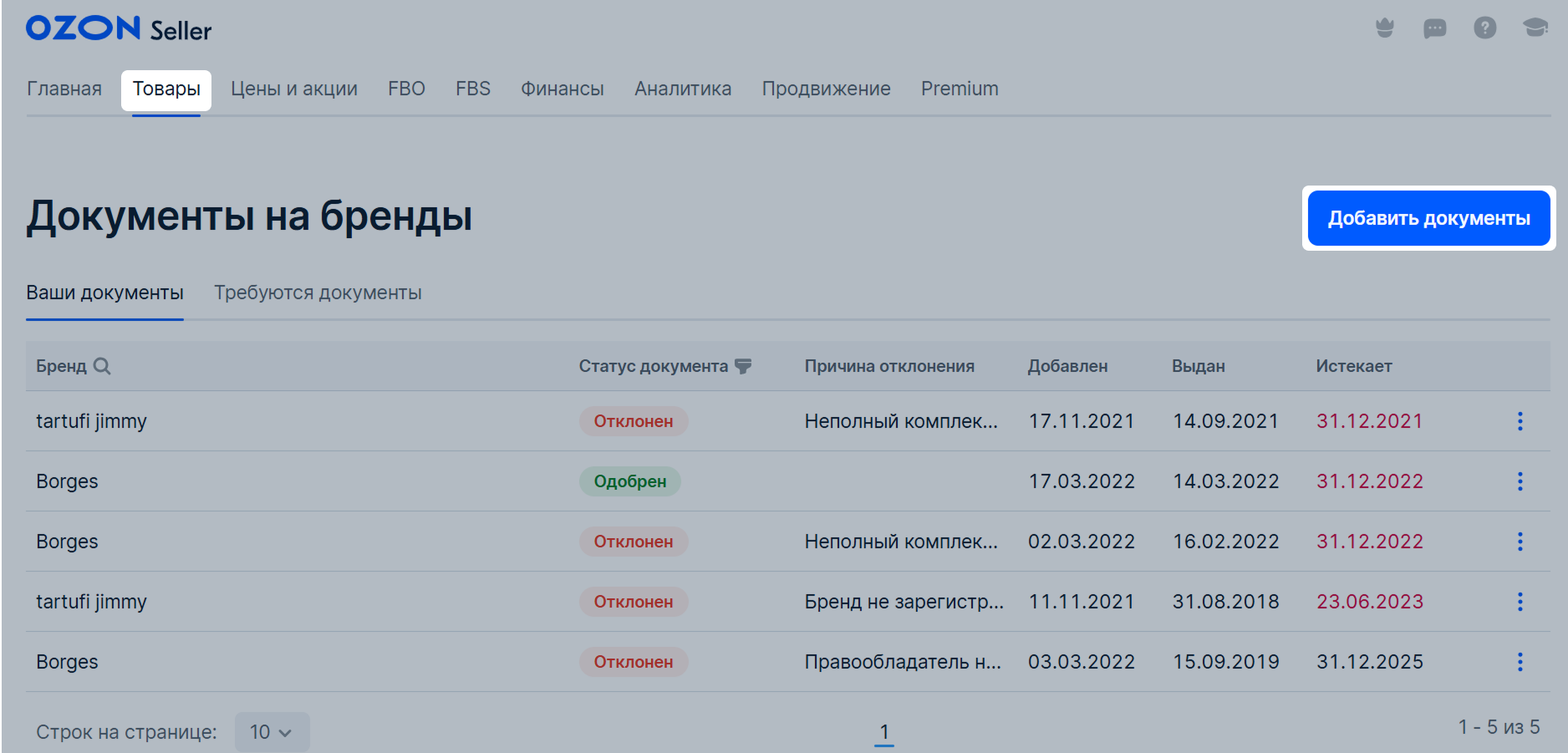Click the tartufi jimmy brand added 17.11.2021
Image resolution: width=1568 pixels, height=753 pixels.
click(x=91, y=421)
